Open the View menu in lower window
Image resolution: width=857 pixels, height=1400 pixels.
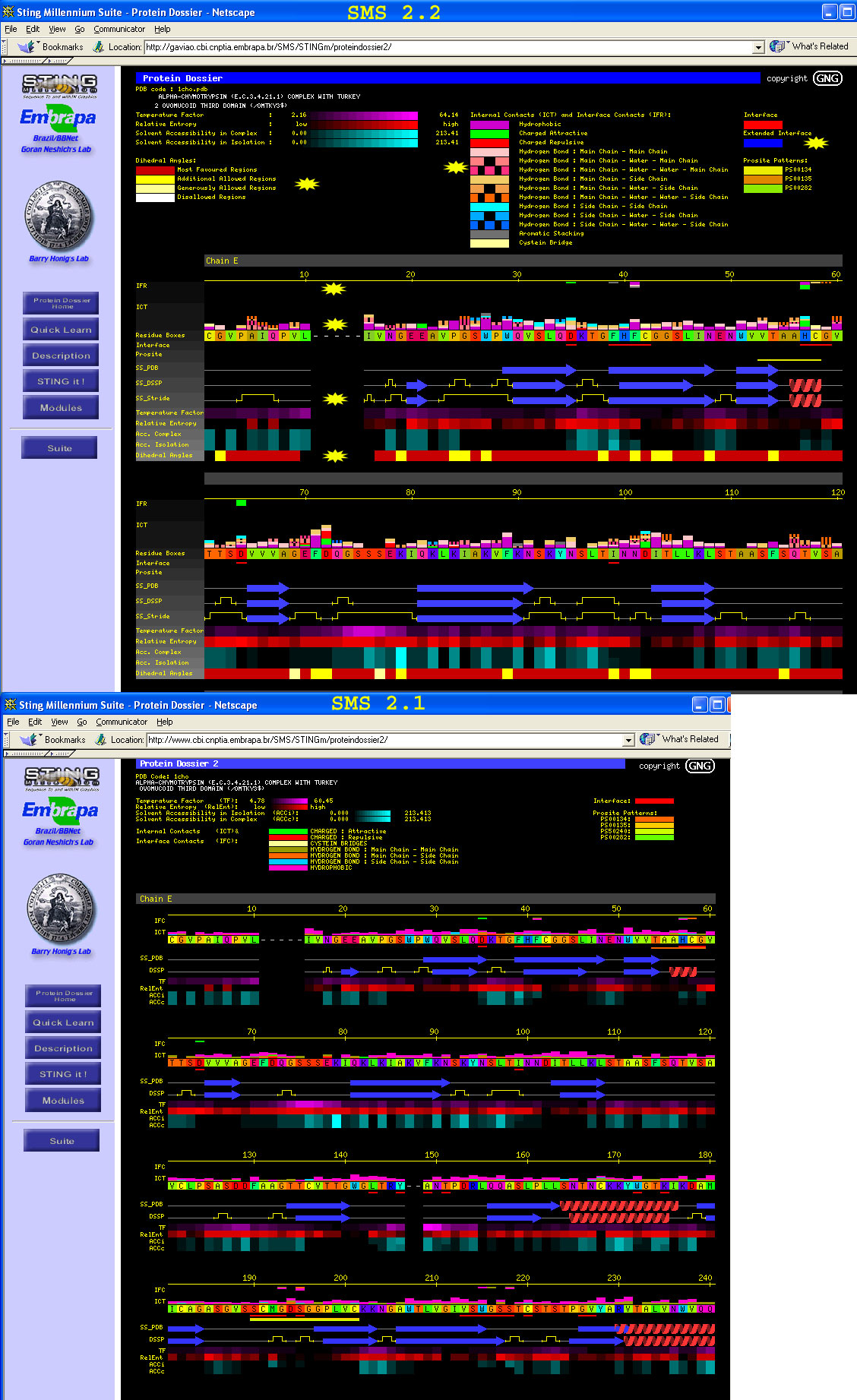(59, 722)
